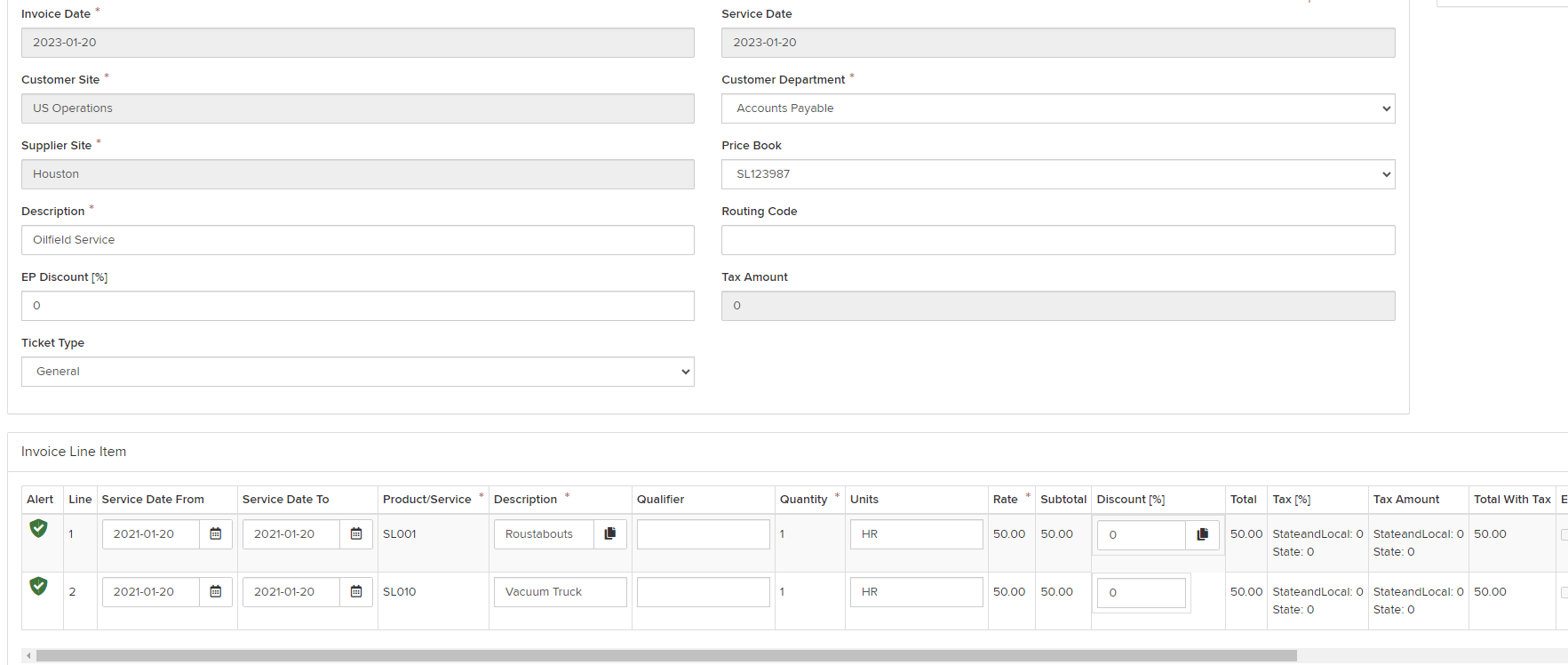Click green shield alert icon on line 1
This screenshot has width=1568, height=665.
(x=38, y=529)
